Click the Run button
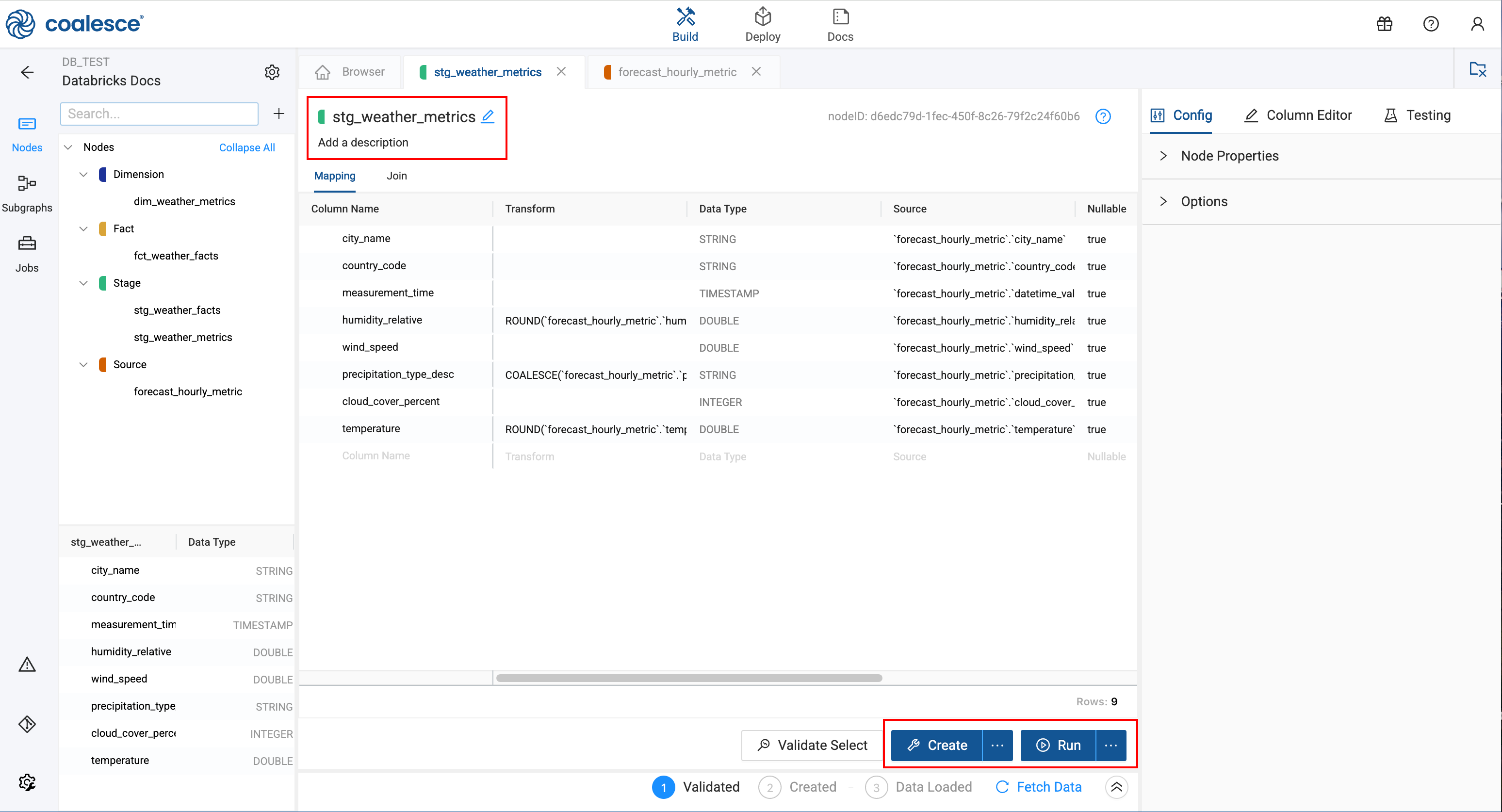This screenshot has height=812, width=1502. 1058,745
